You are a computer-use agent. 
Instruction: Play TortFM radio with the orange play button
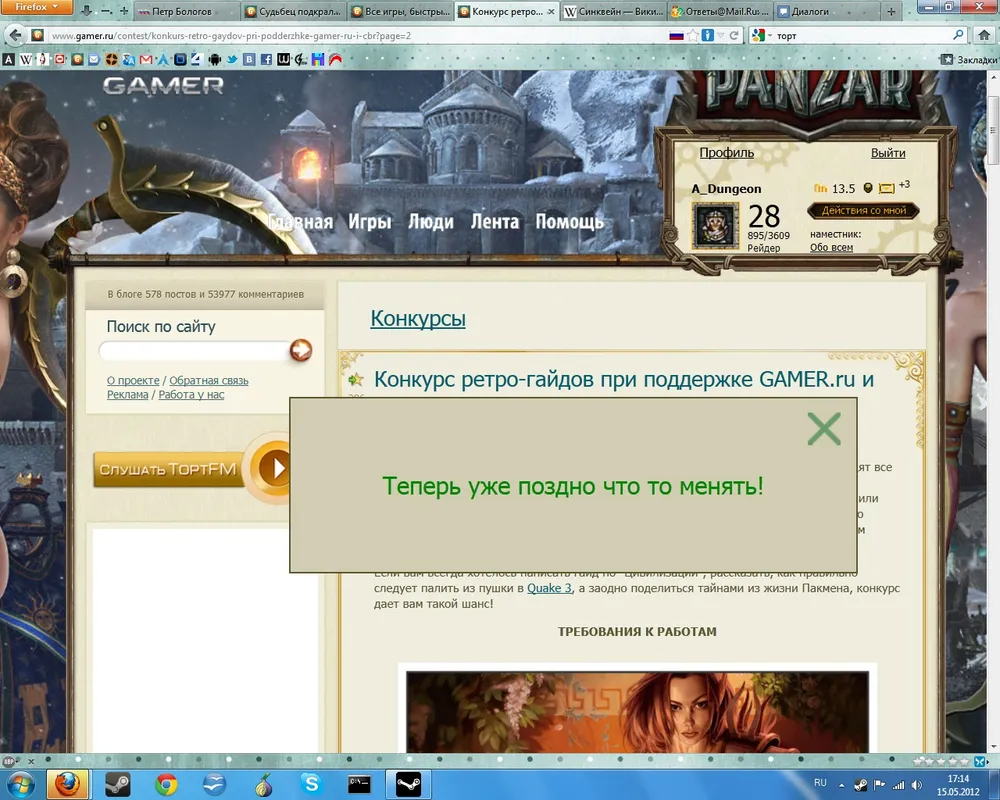pos(277,467)
